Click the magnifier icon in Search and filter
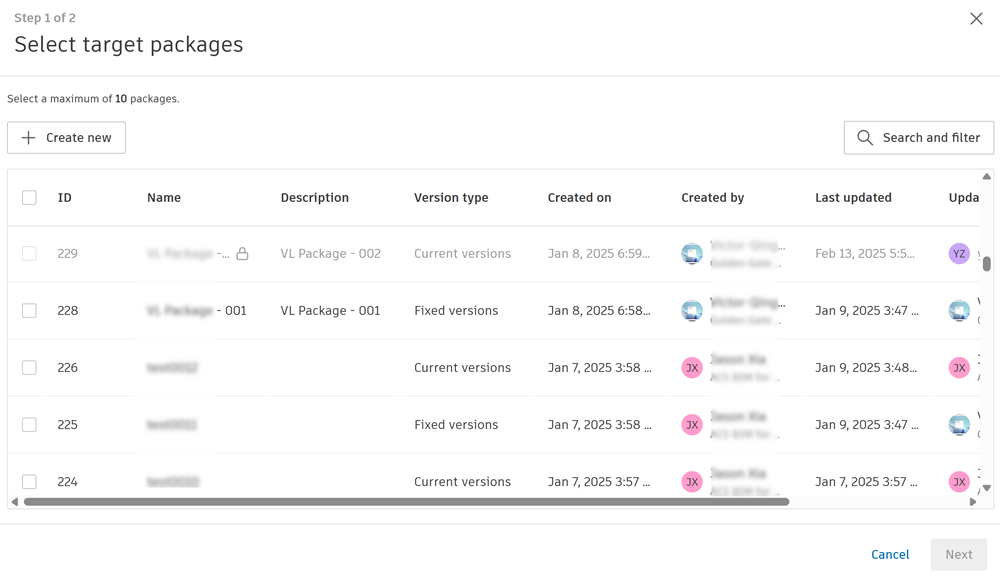 [x=865, y=138]
